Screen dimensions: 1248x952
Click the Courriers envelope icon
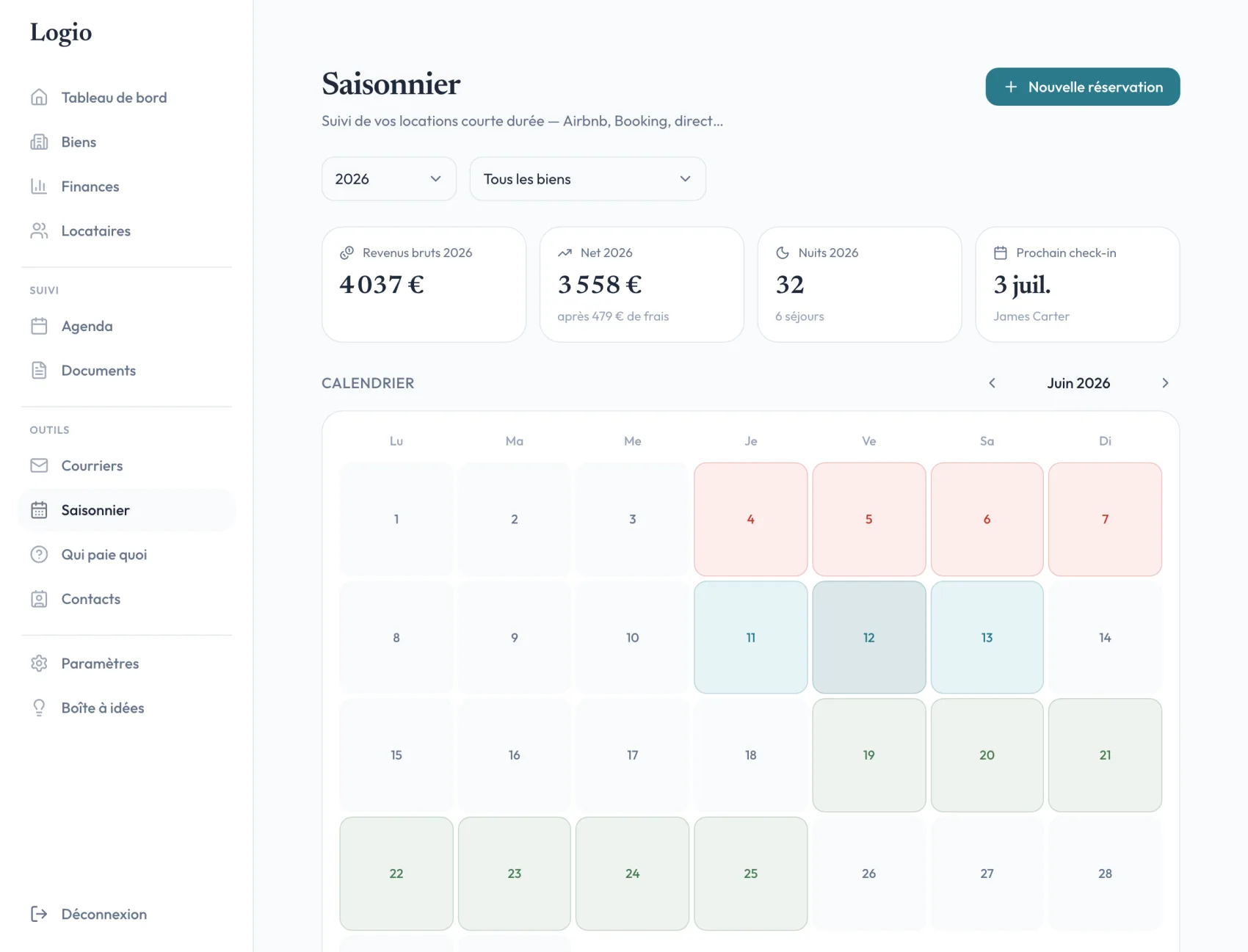39,465
